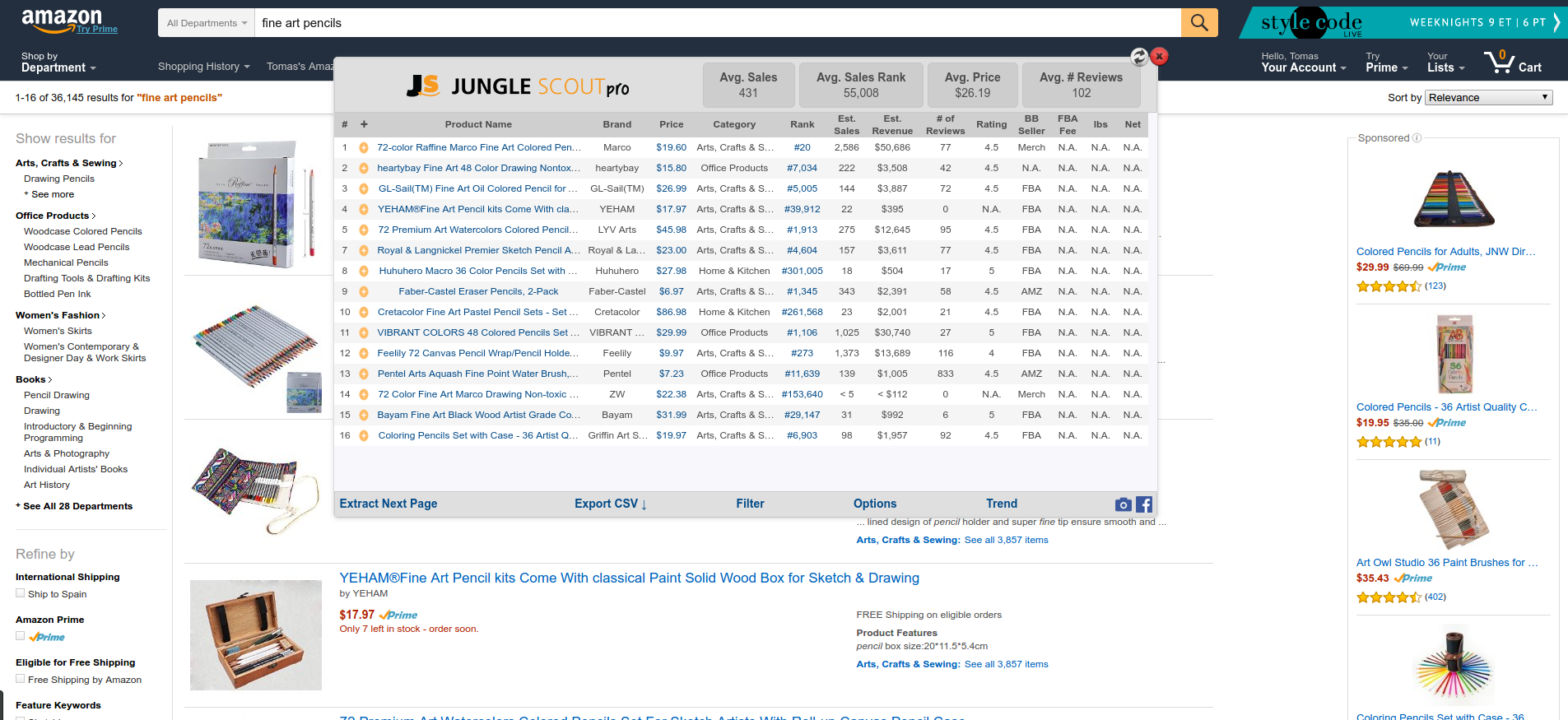
Task: Open Options in Jungle Scout footer
Action: (875, 504)
